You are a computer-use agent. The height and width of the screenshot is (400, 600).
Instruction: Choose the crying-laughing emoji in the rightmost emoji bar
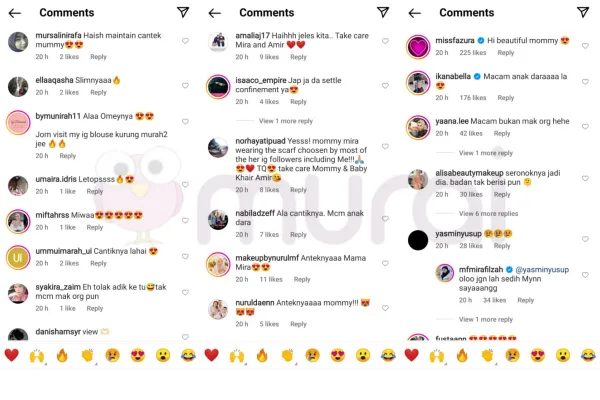(x=588, y=355)
